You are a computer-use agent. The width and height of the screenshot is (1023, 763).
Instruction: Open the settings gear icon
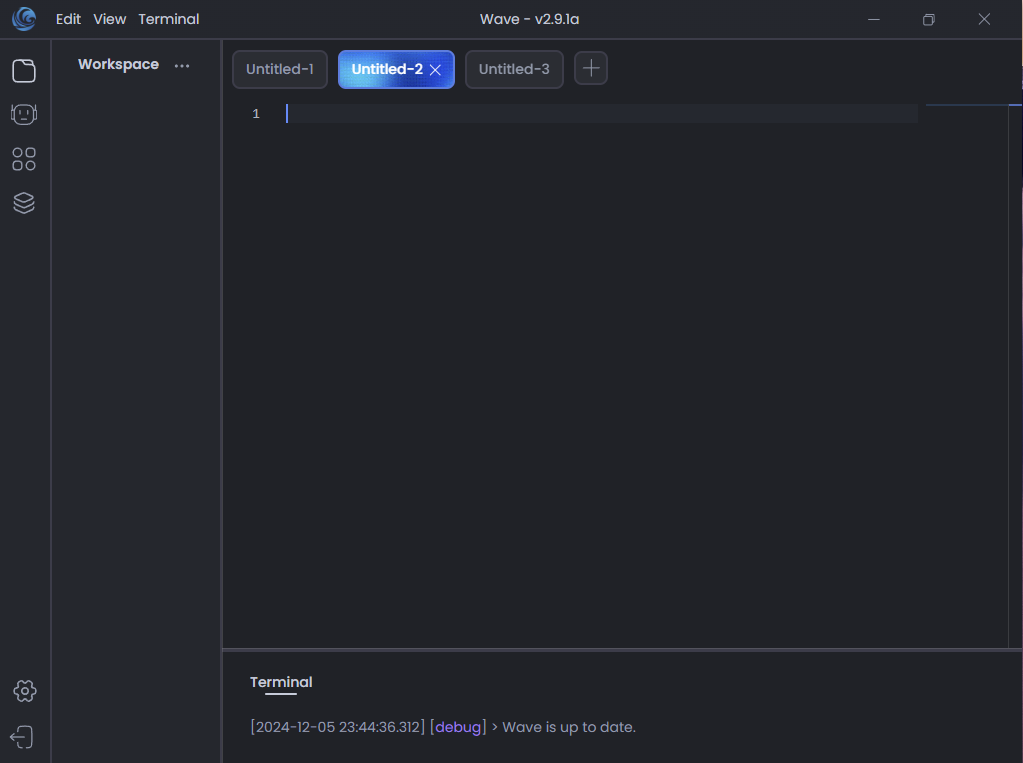point(25,691)
